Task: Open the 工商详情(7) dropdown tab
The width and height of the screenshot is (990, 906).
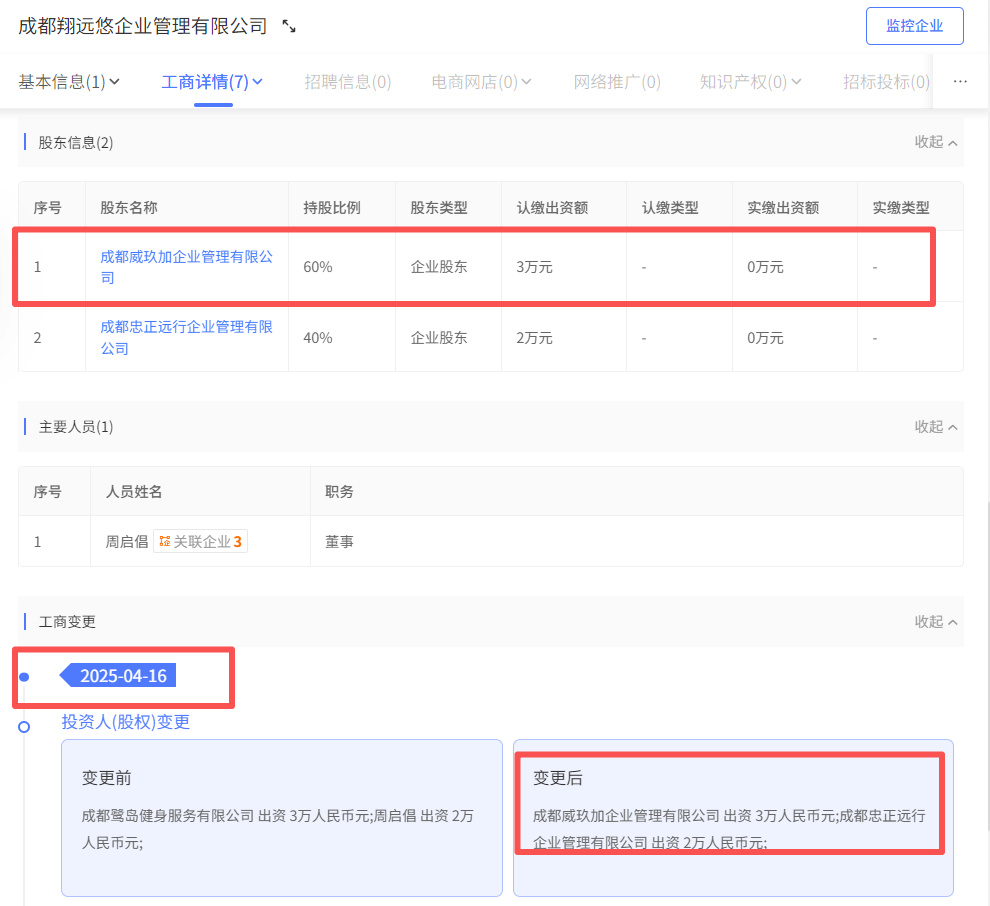Action: (212, 82)
